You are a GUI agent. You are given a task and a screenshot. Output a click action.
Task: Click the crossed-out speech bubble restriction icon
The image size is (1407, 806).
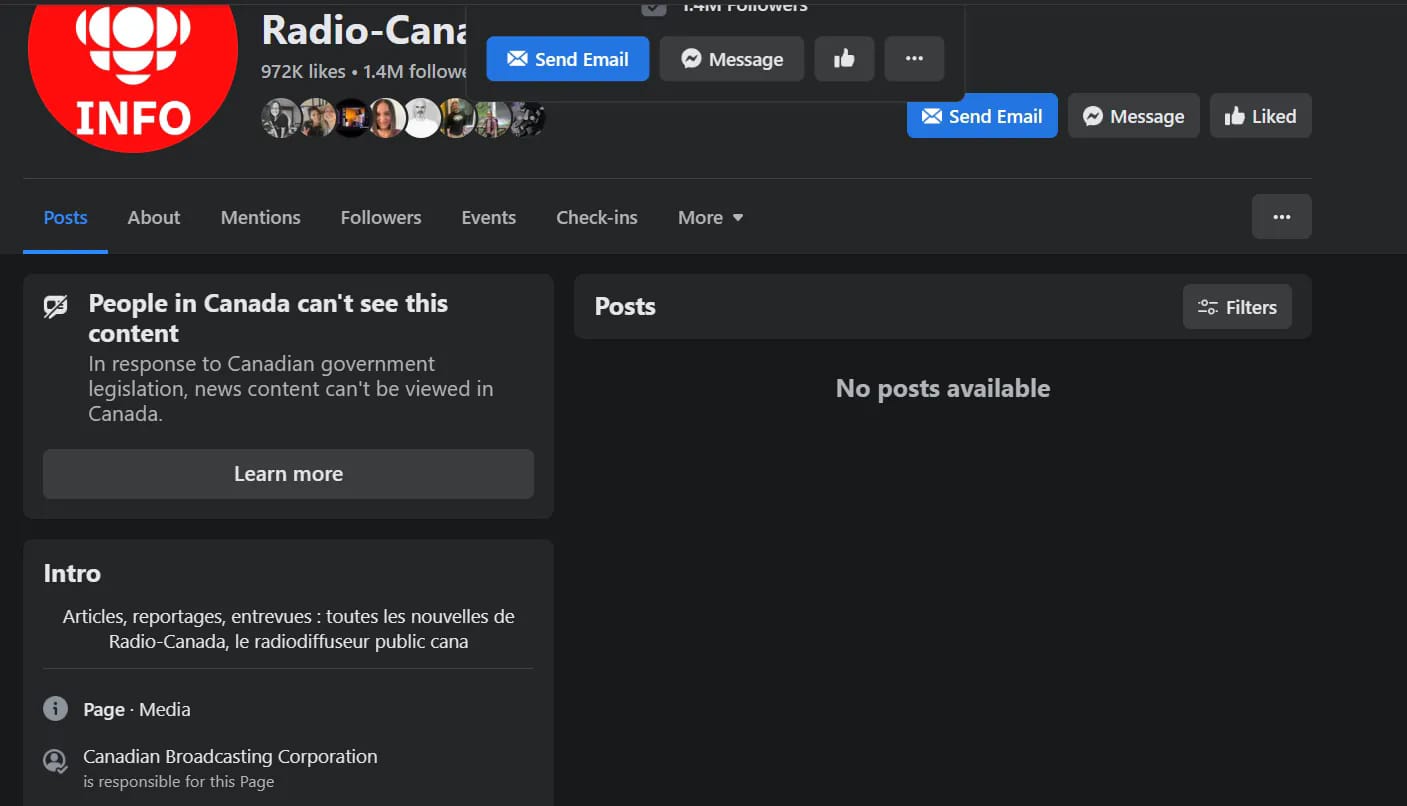56,306
